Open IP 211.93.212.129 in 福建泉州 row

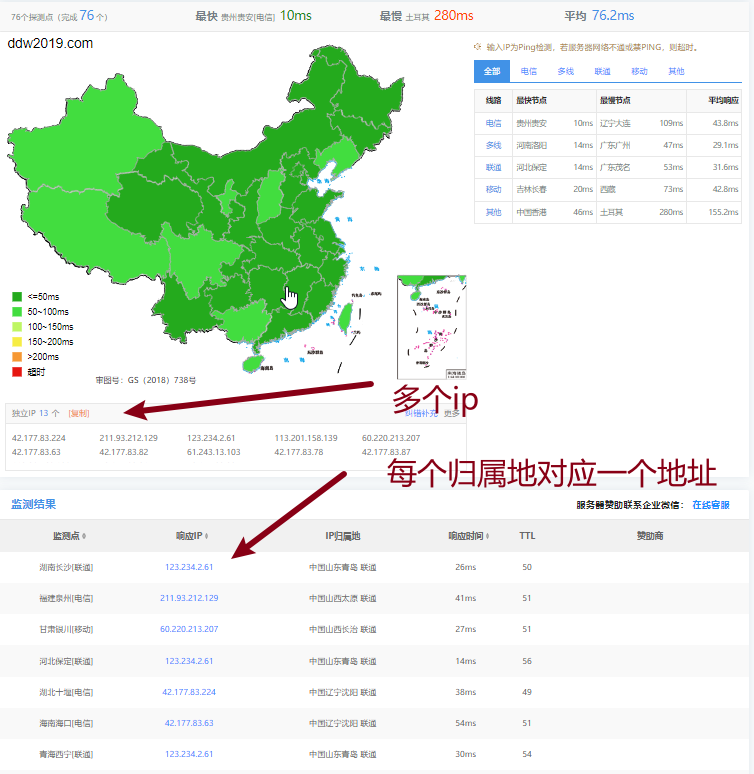[x=189, y=598]
